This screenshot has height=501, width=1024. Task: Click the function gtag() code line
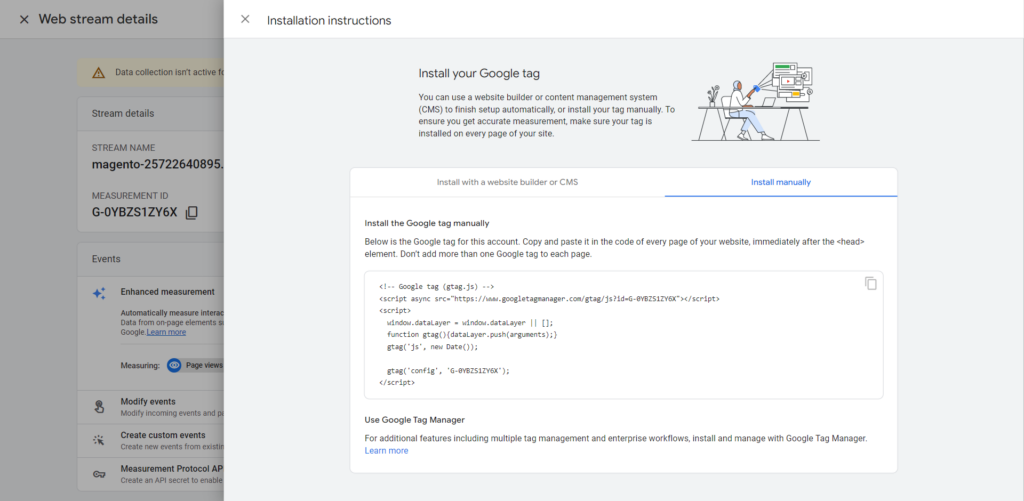click(x=472, y=334)
